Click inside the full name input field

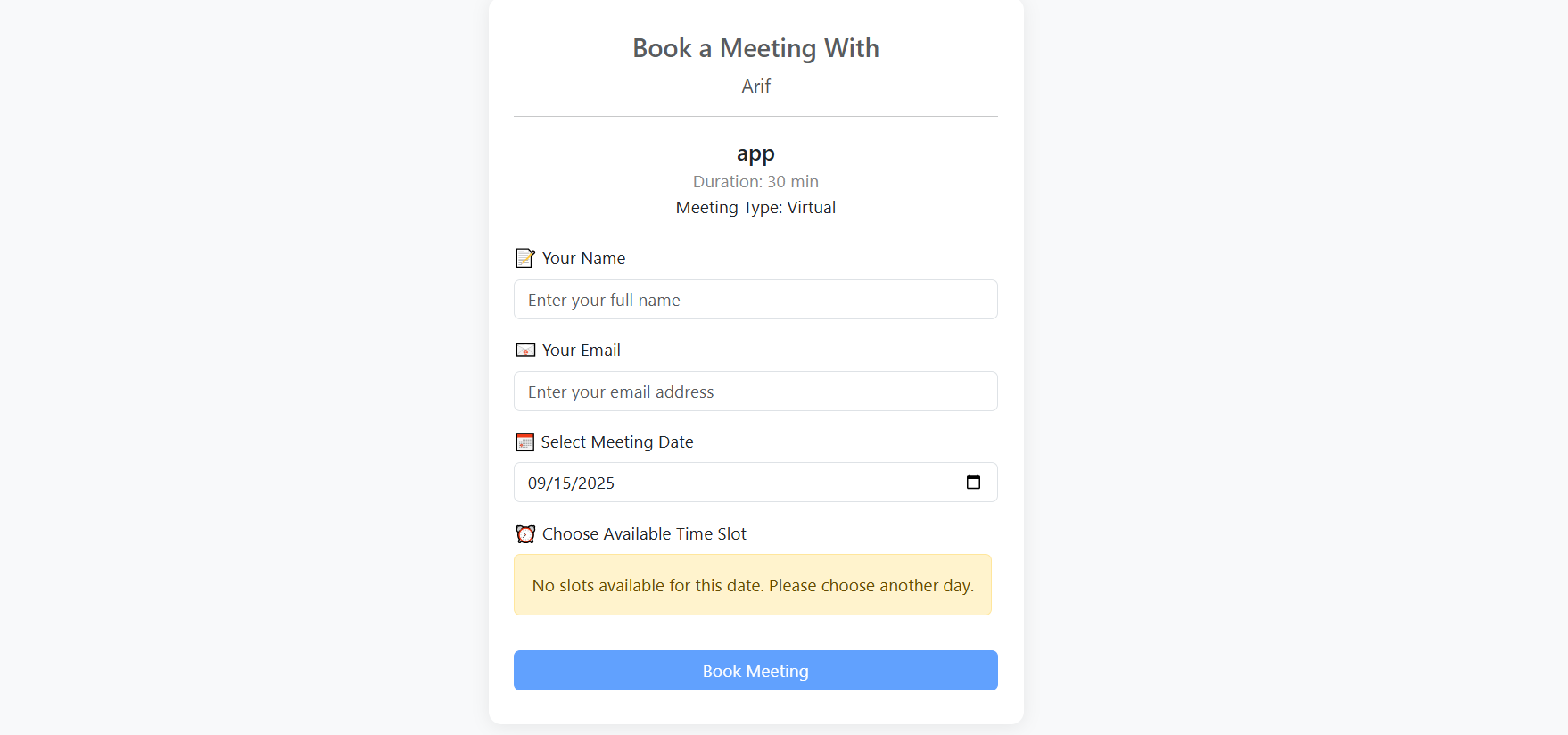(755, 300)
